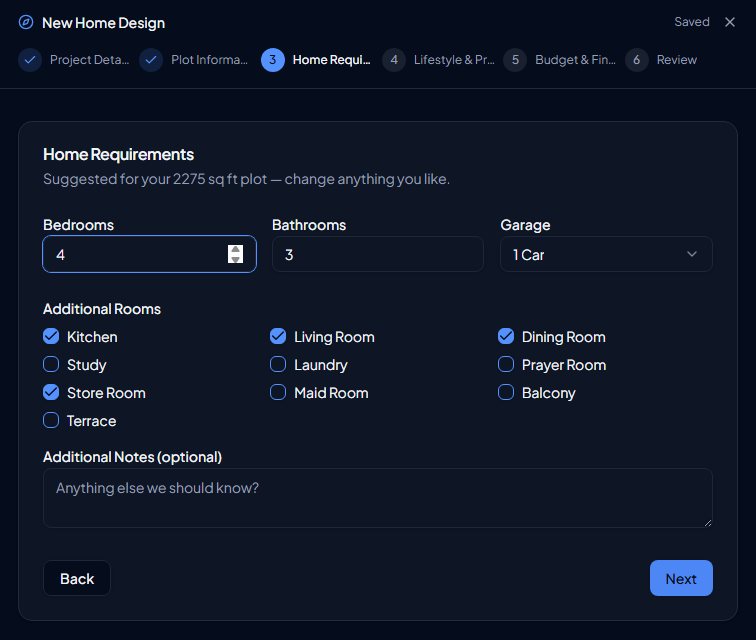This screenshot has width=756, height=640.
Task: Click the Bathrooms field label
Action: point(309,225)
